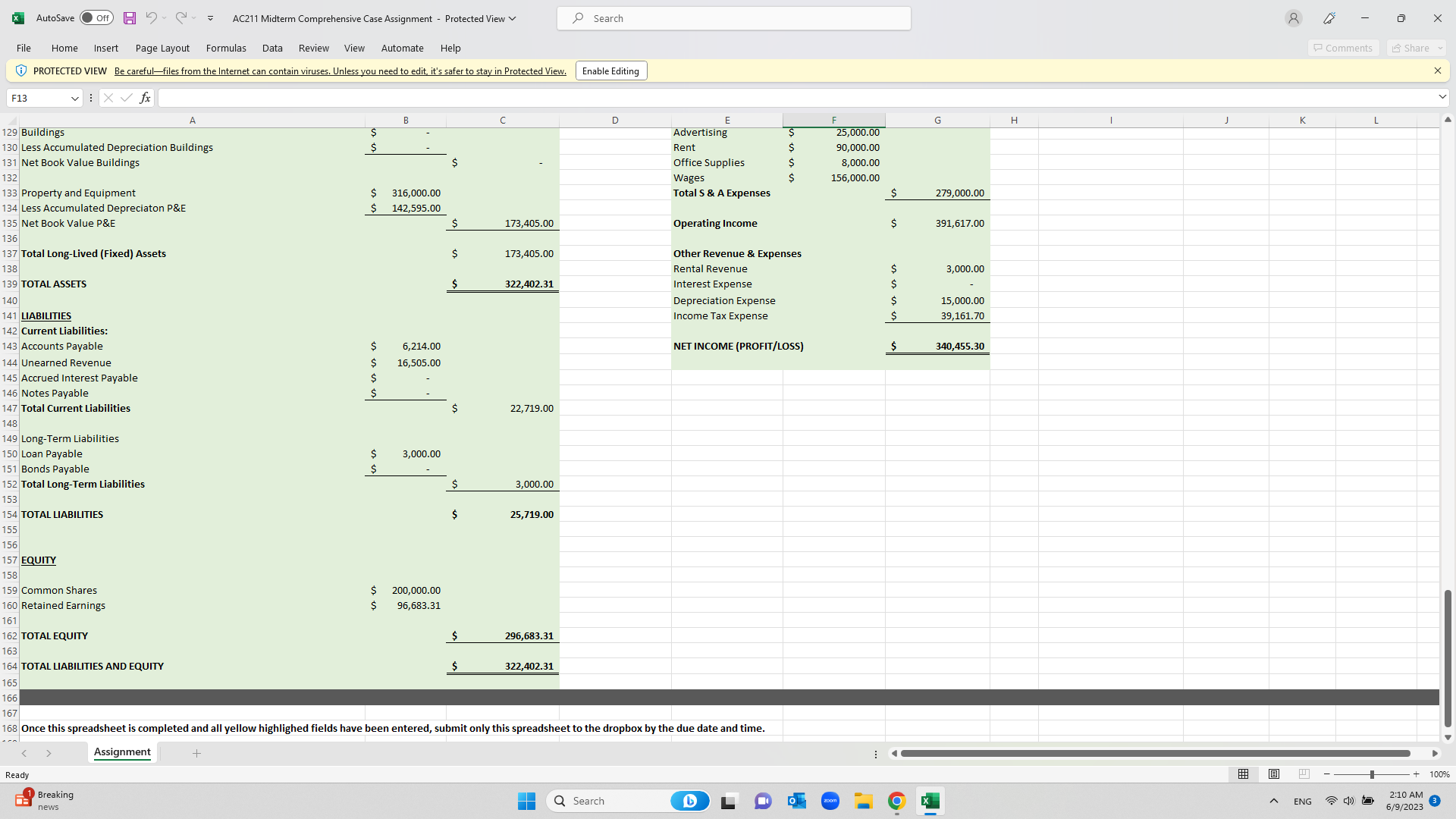Open Excel from the taskbar
1456x819 pixels.
click(930, 801)
